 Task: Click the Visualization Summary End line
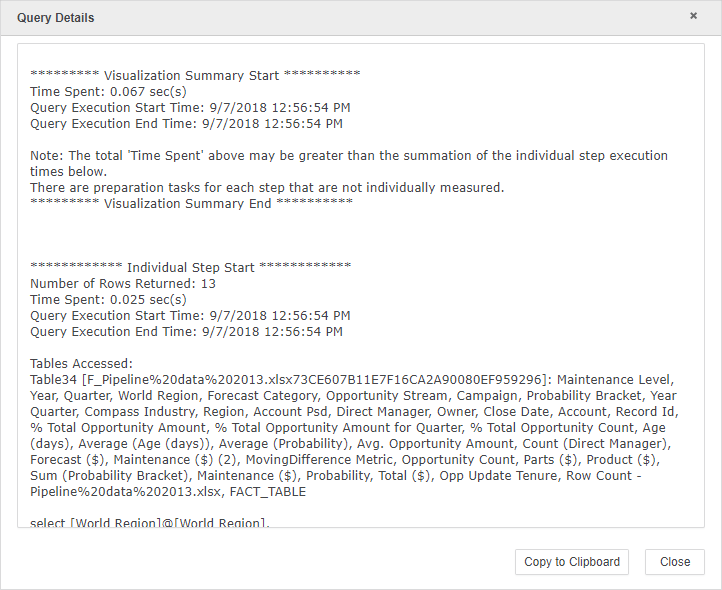pos(191,204)
